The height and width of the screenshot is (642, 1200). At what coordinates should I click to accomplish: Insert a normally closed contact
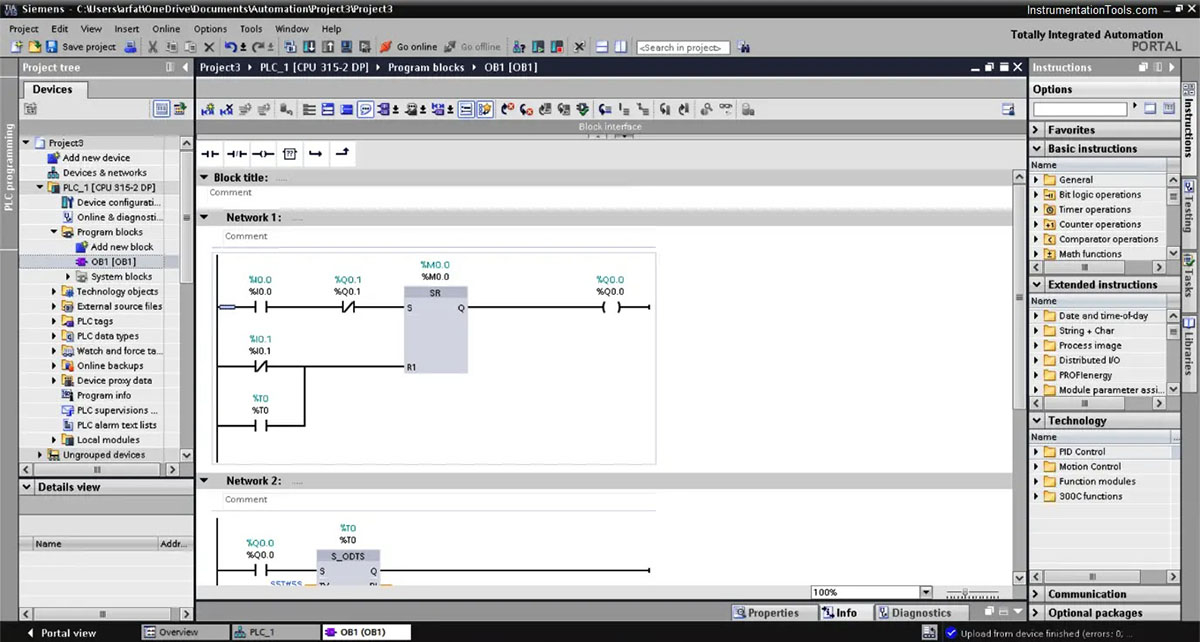pos(236,154)
